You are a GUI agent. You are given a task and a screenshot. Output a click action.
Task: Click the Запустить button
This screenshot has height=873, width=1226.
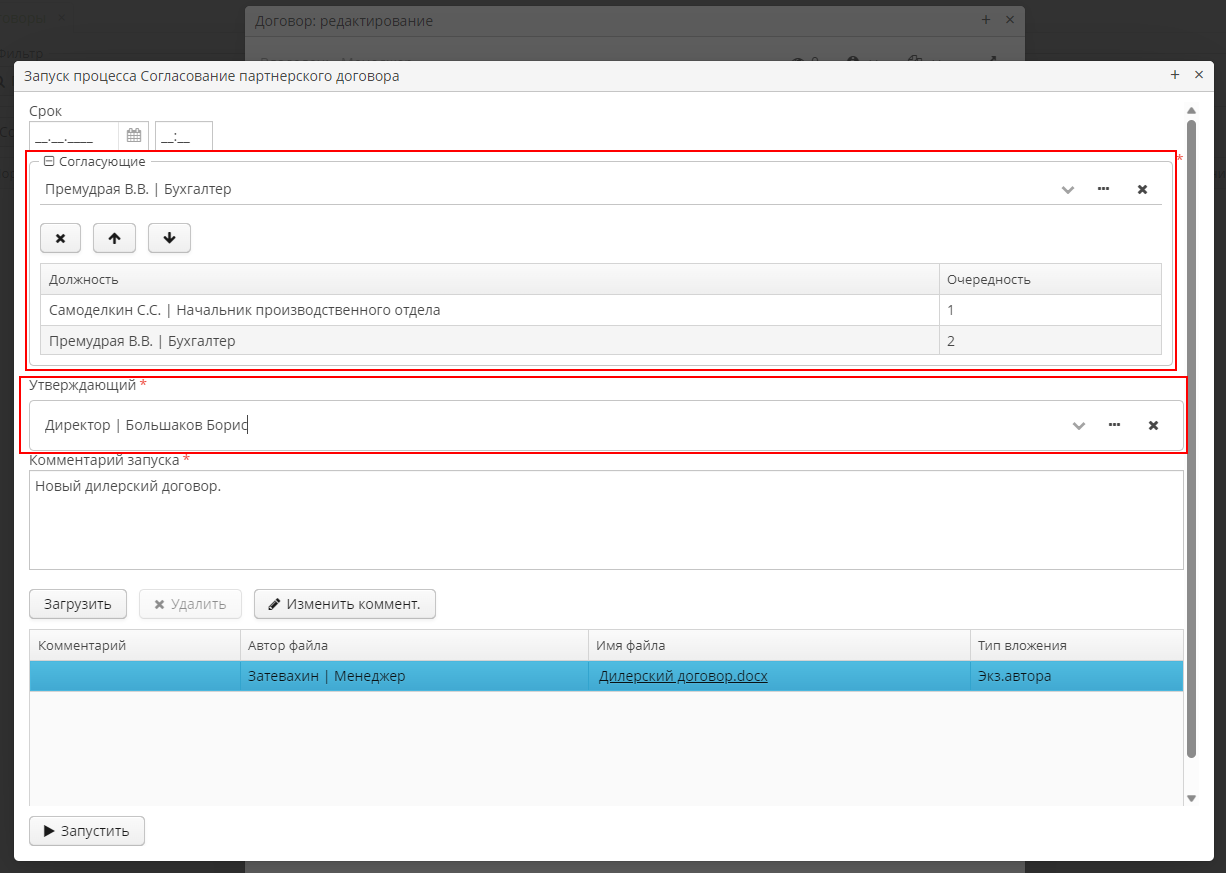pyautogui.click(x=87, y=831)
